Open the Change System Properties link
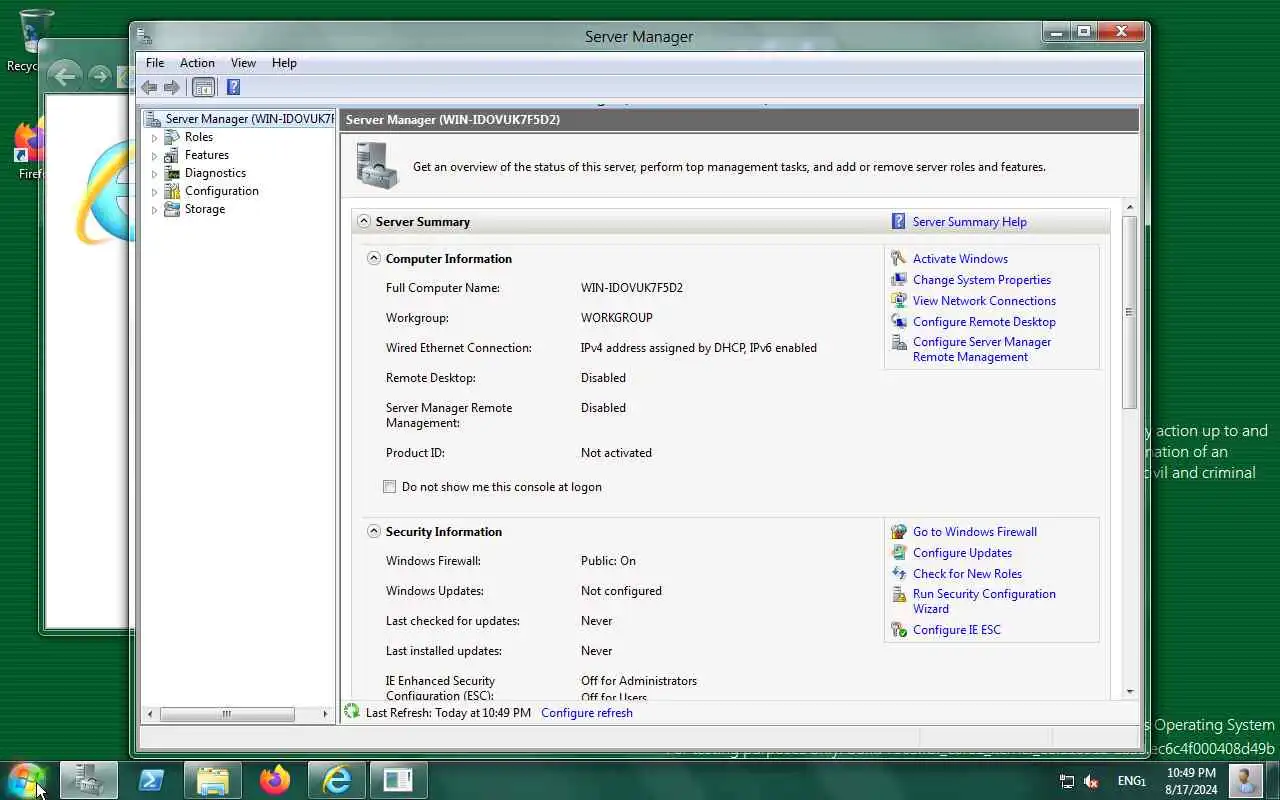The width and height of the screenshot is (1280, 800). pyautogui.click(x=982, y=280)
